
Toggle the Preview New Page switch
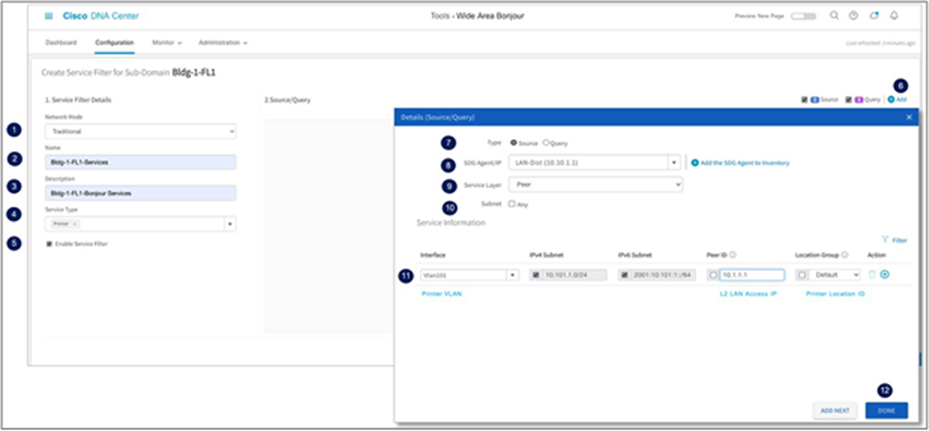pyautogui.click(x=803, y=16)
